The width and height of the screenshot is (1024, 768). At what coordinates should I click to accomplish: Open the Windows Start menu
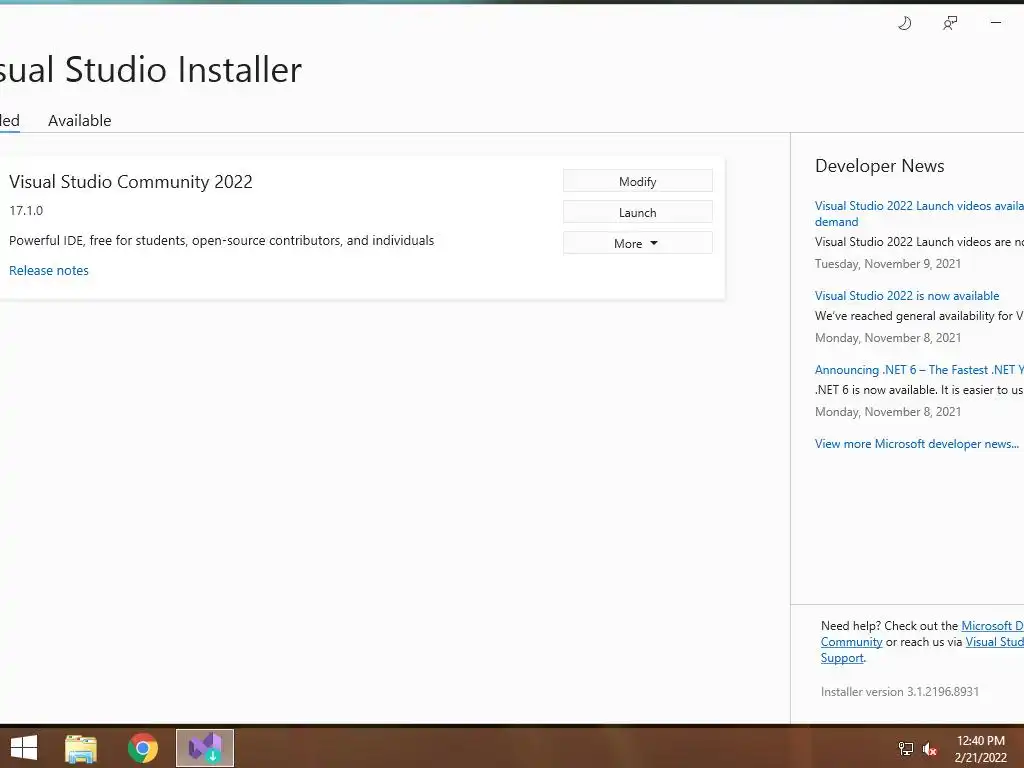(24, 748)
